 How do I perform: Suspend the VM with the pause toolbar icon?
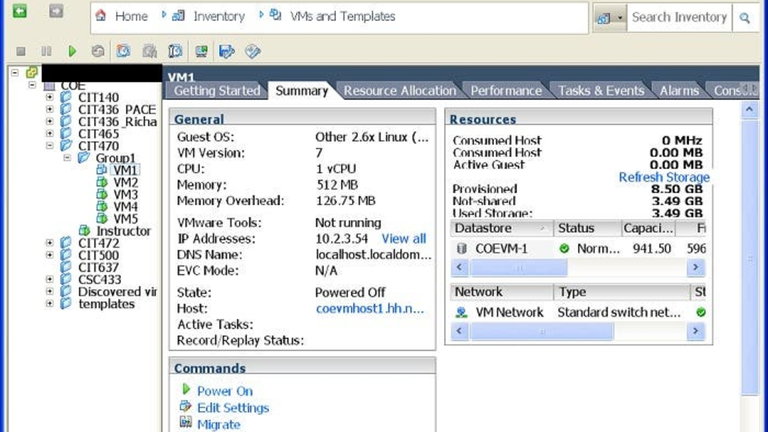click(x=46, y=51)
